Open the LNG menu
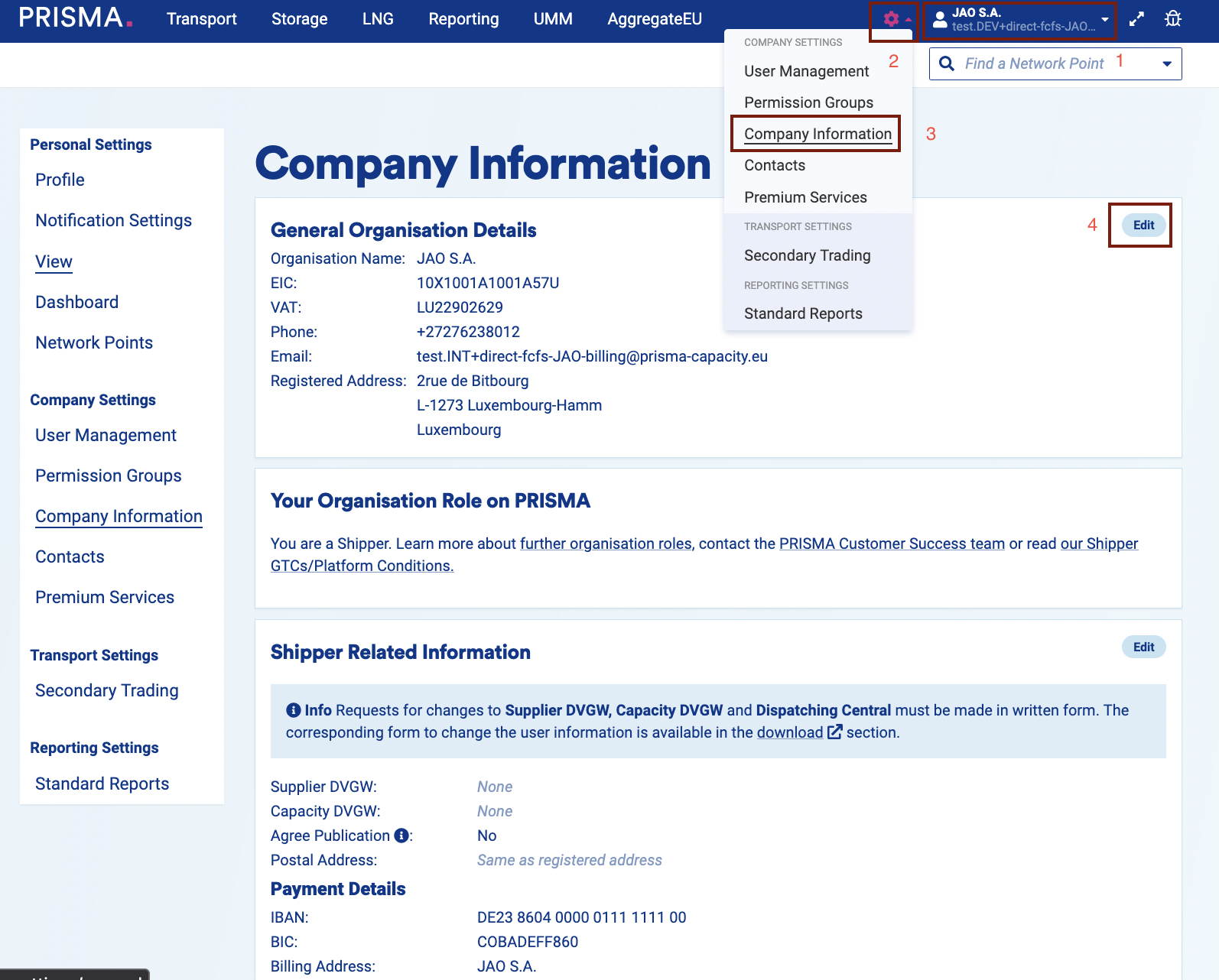1219x980 pixels. pos(378,19)
